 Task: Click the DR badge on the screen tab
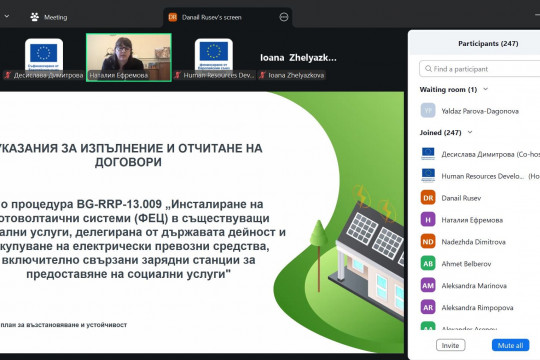(x=173, y=17)
